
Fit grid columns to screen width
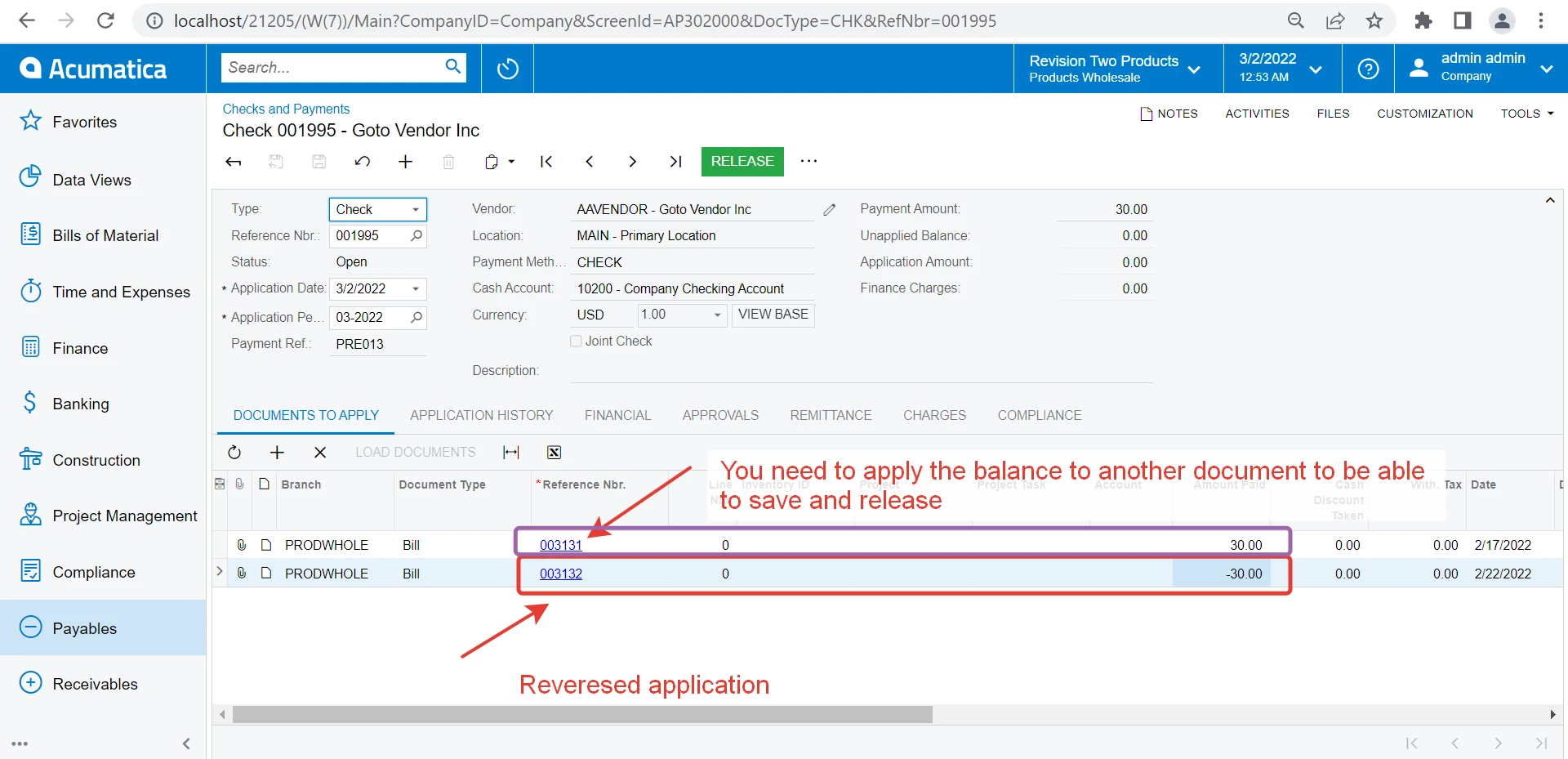tap(511, 452)
